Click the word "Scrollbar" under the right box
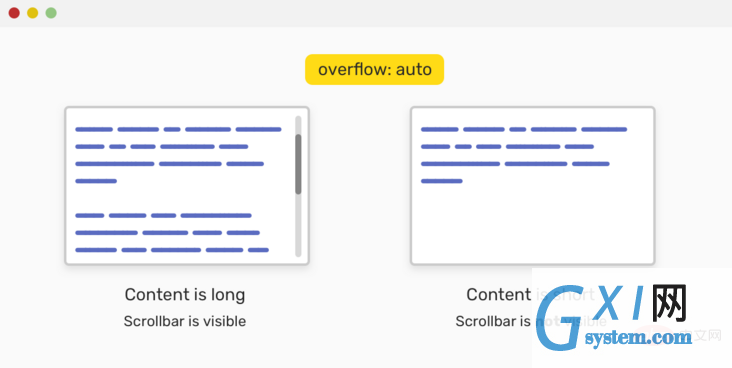Screen dimensions: 732x368 click(493, 321)
